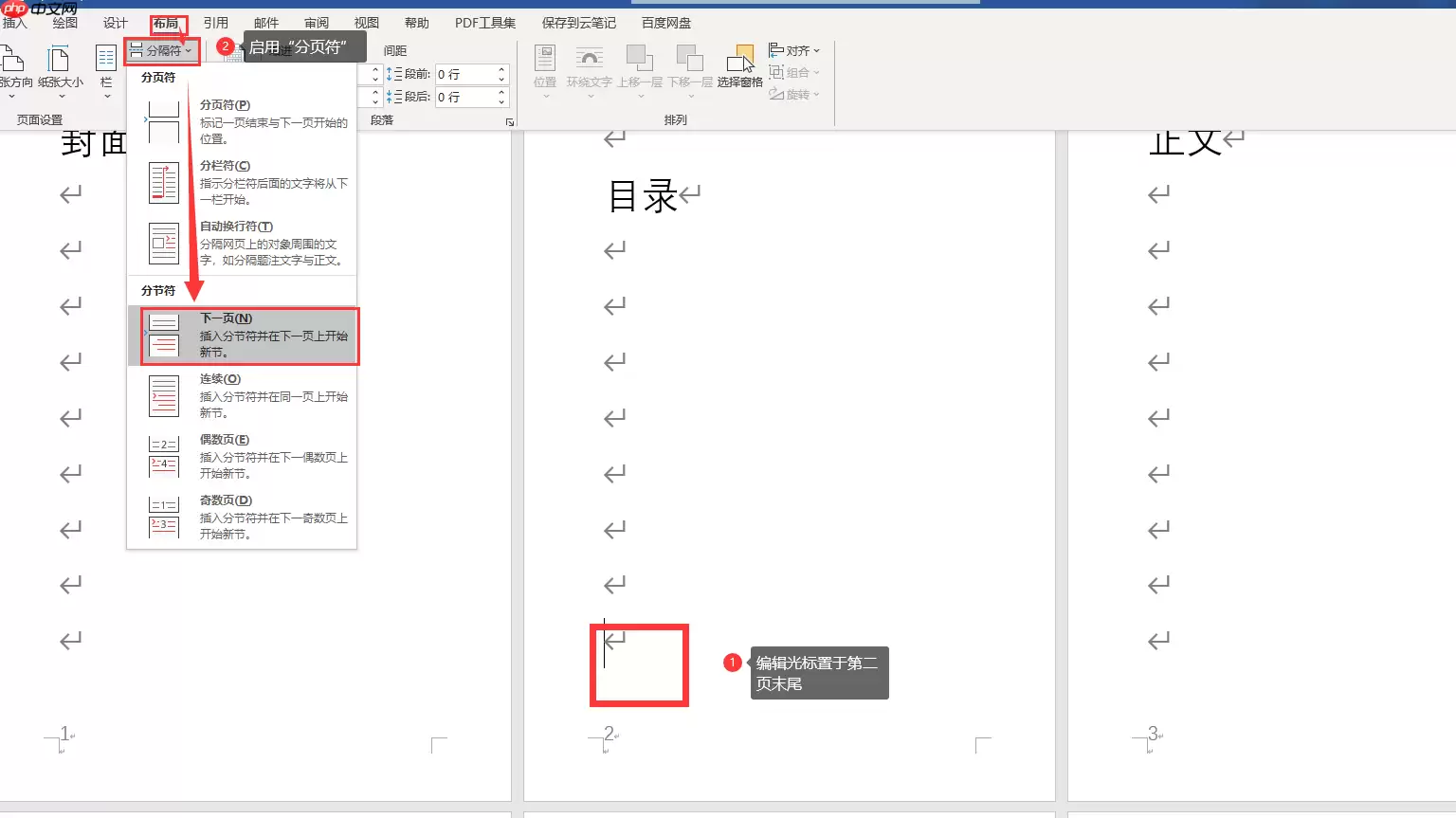Choose 下一页(N) next page section break
The width and height of the screenshot is (1456, 818).
point(242,336)
